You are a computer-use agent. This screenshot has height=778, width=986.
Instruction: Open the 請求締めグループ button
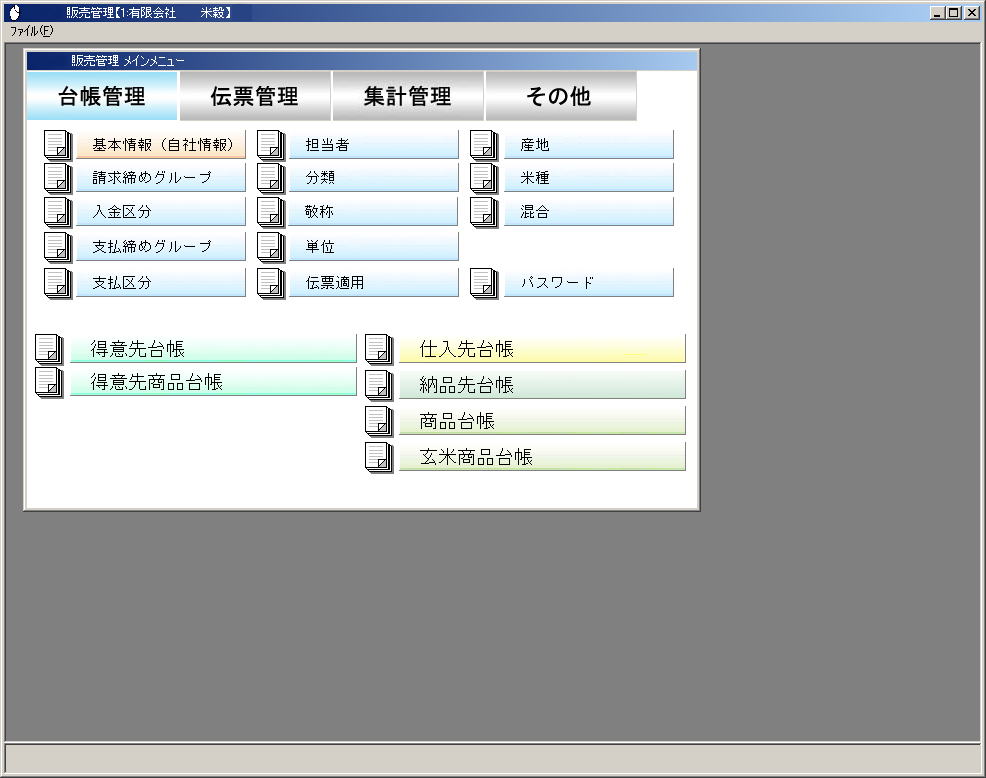pyautogui.click(x=160, y=178)
